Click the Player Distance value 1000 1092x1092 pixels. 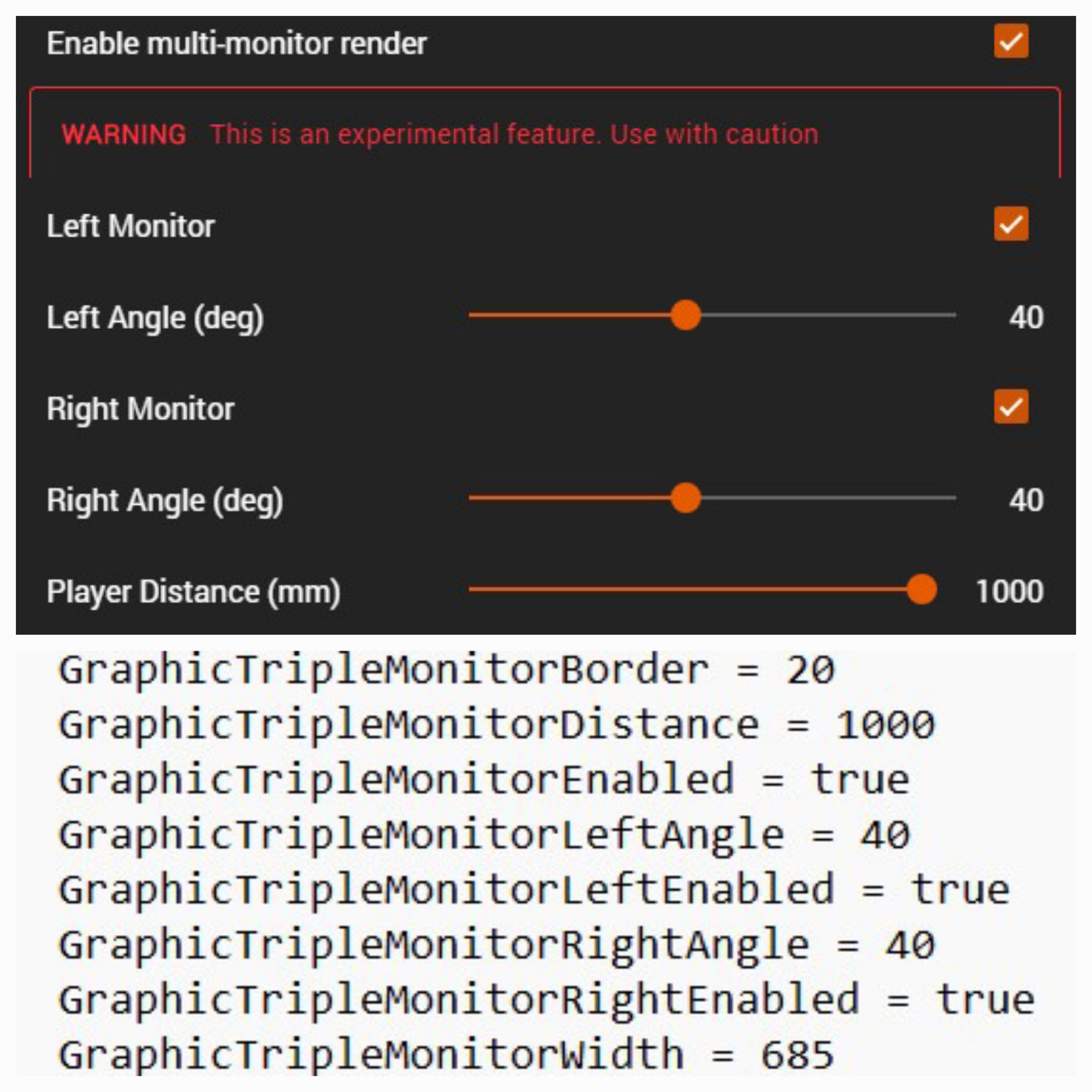pos(1009,592)
